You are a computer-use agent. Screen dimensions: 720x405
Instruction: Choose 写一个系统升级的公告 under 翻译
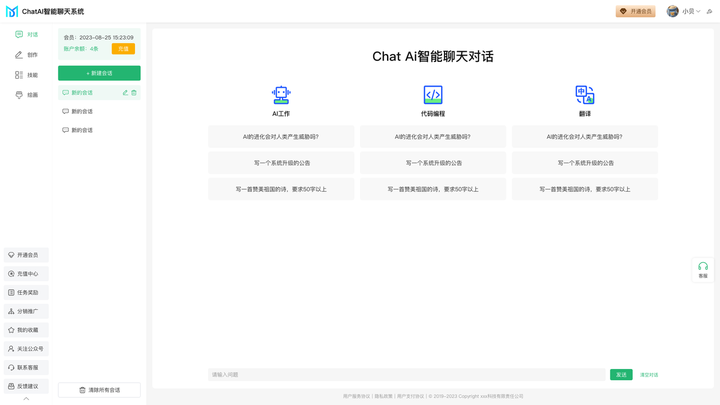click(x=585, y=163)
